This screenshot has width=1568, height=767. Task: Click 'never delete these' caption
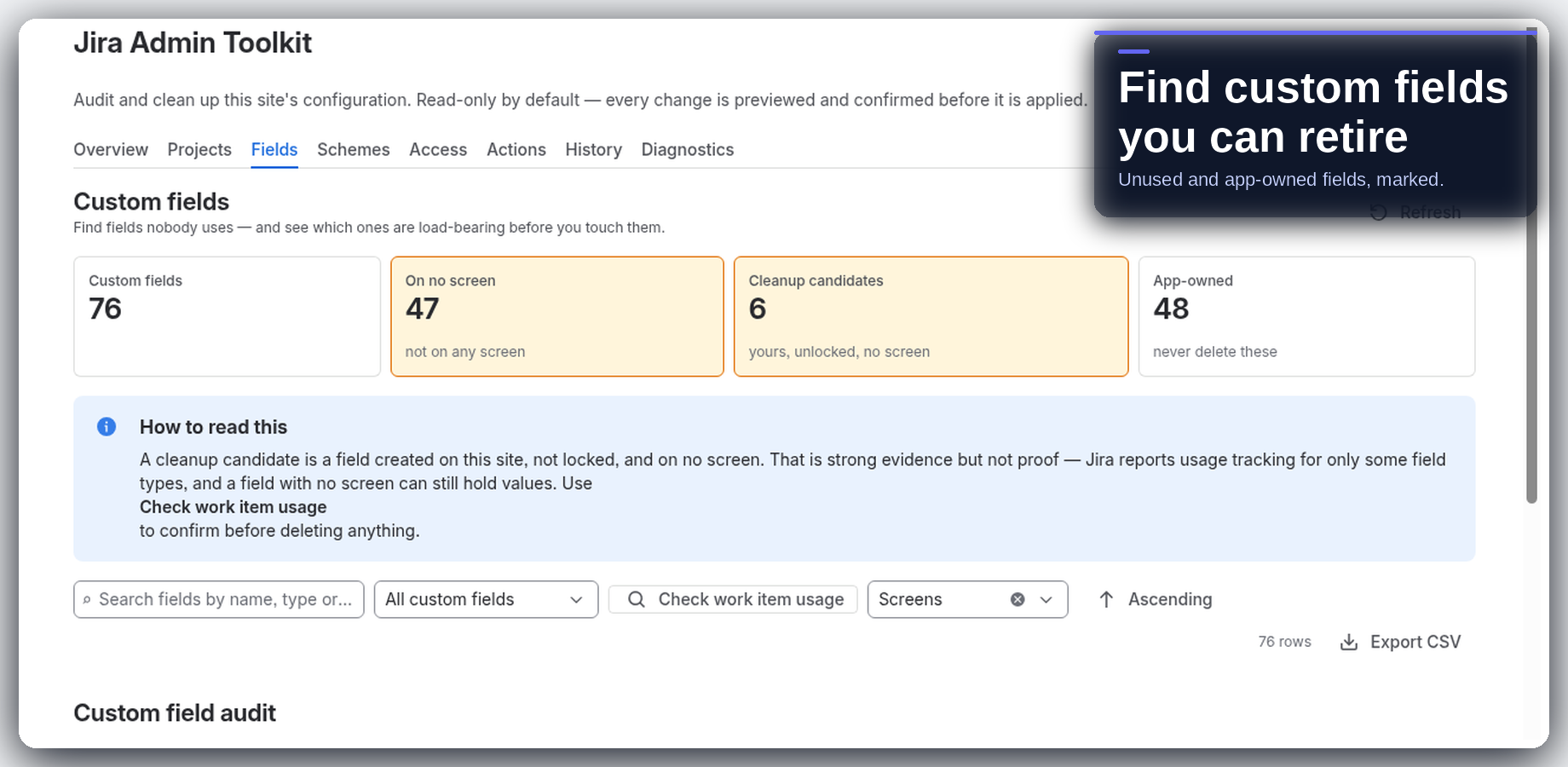(1215, 352)
